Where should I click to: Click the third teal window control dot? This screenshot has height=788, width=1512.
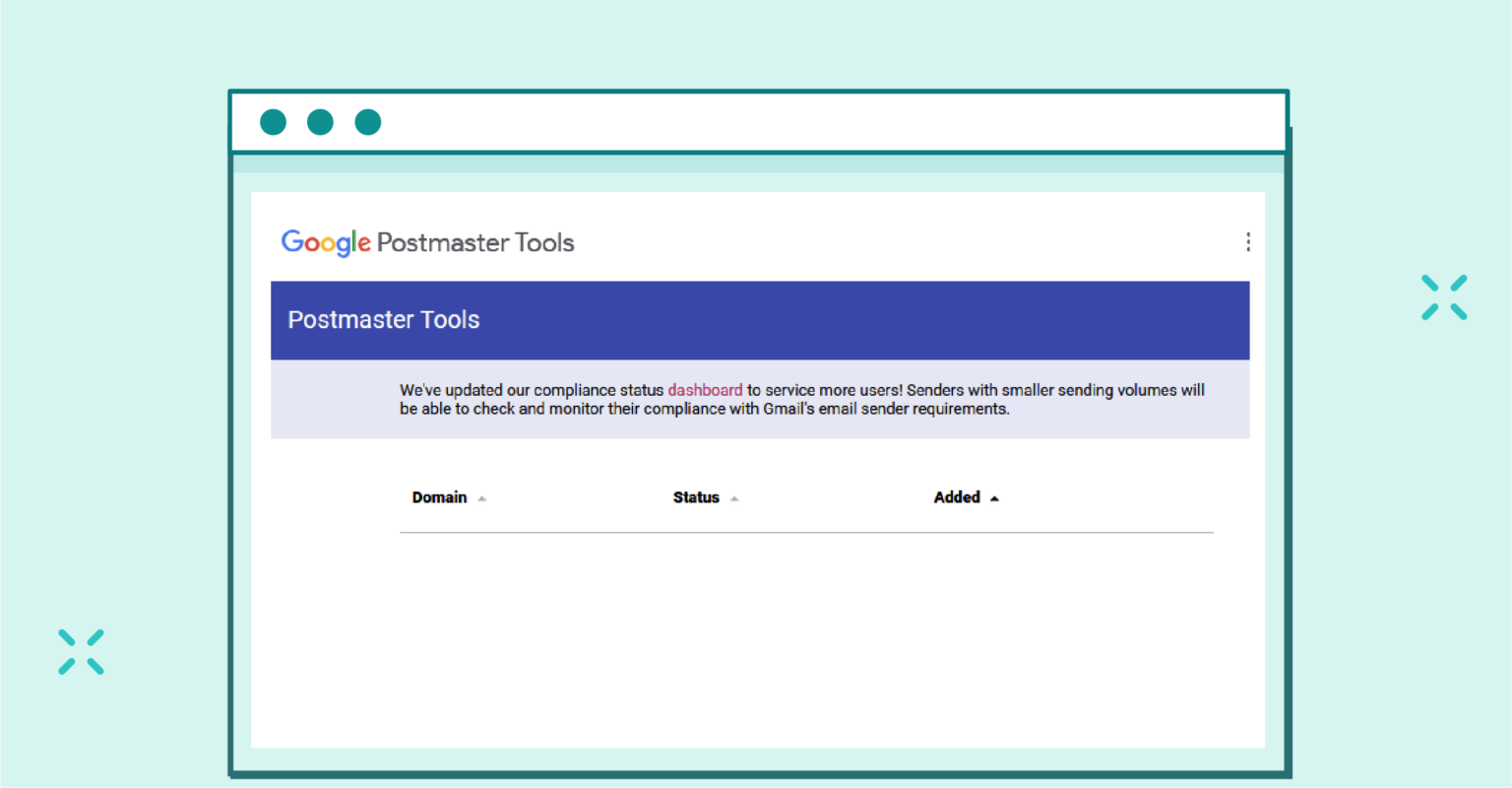(367, 121)
